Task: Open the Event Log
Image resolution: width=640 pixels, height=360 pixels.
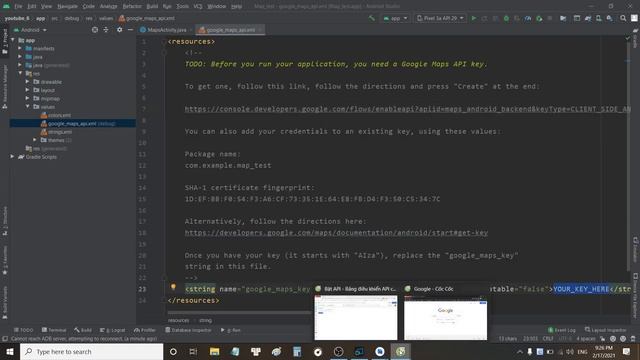Action: [562, 330]
